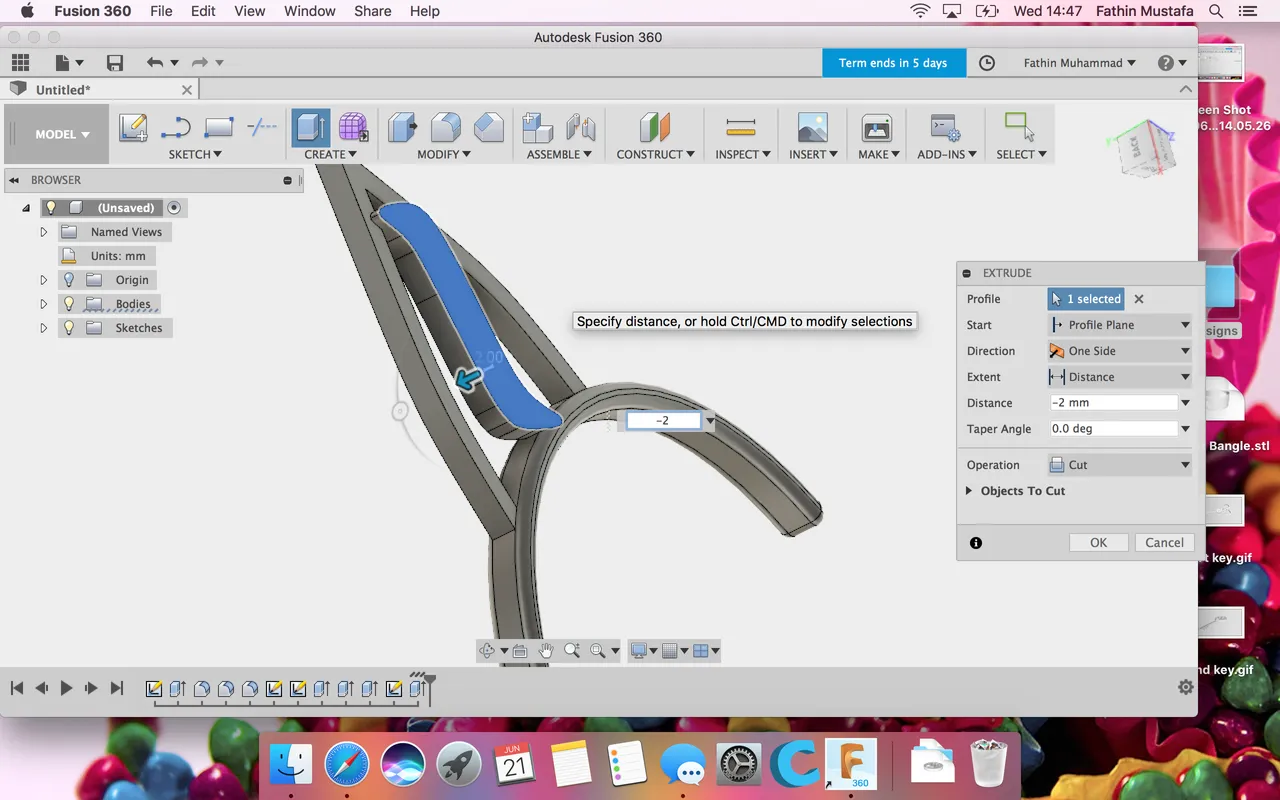Click the Distance field showing −2 mm

tap(1112, 403)
